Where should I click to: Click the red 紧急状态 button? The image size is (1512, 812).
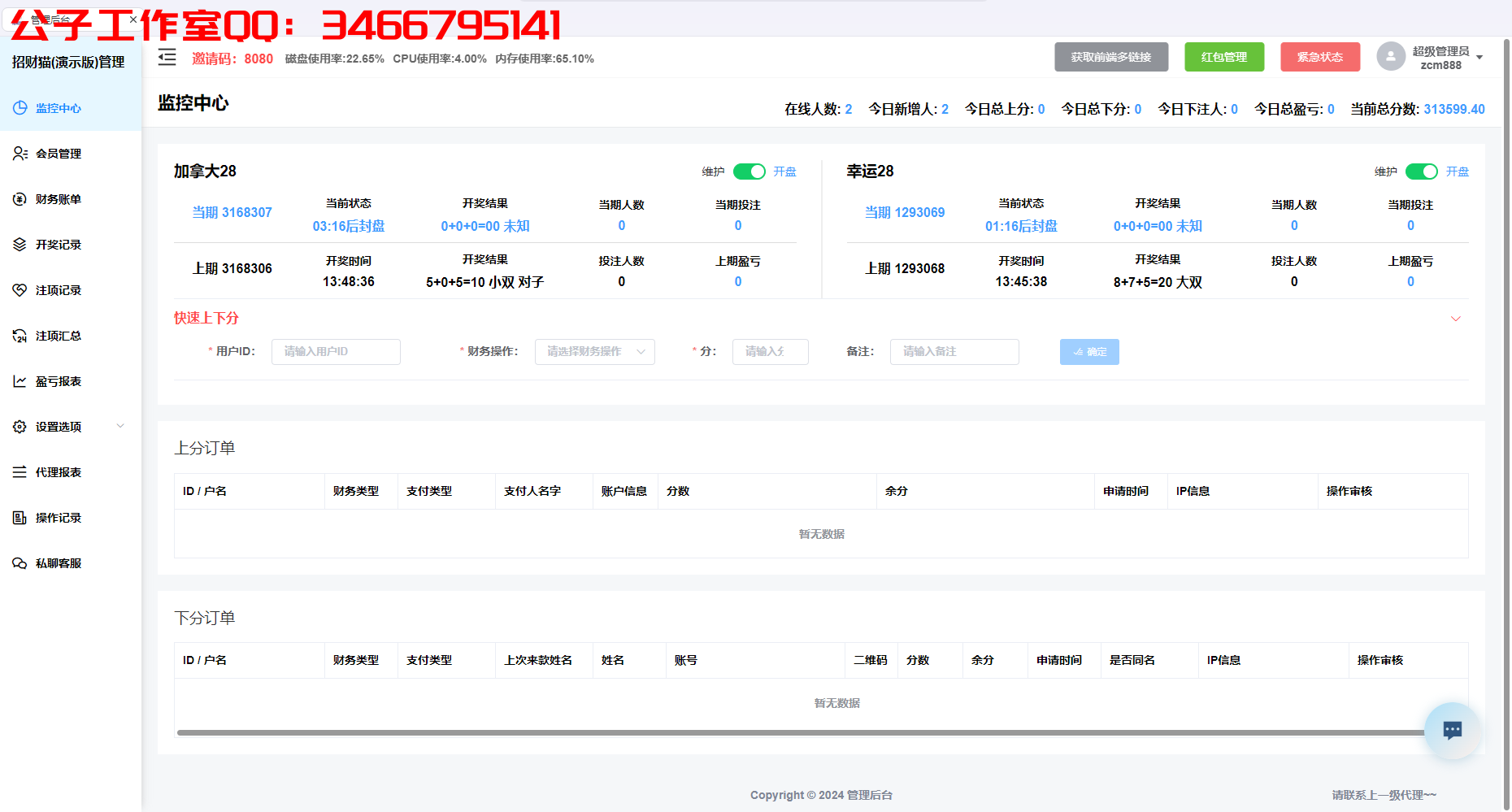click(1320, 57)
